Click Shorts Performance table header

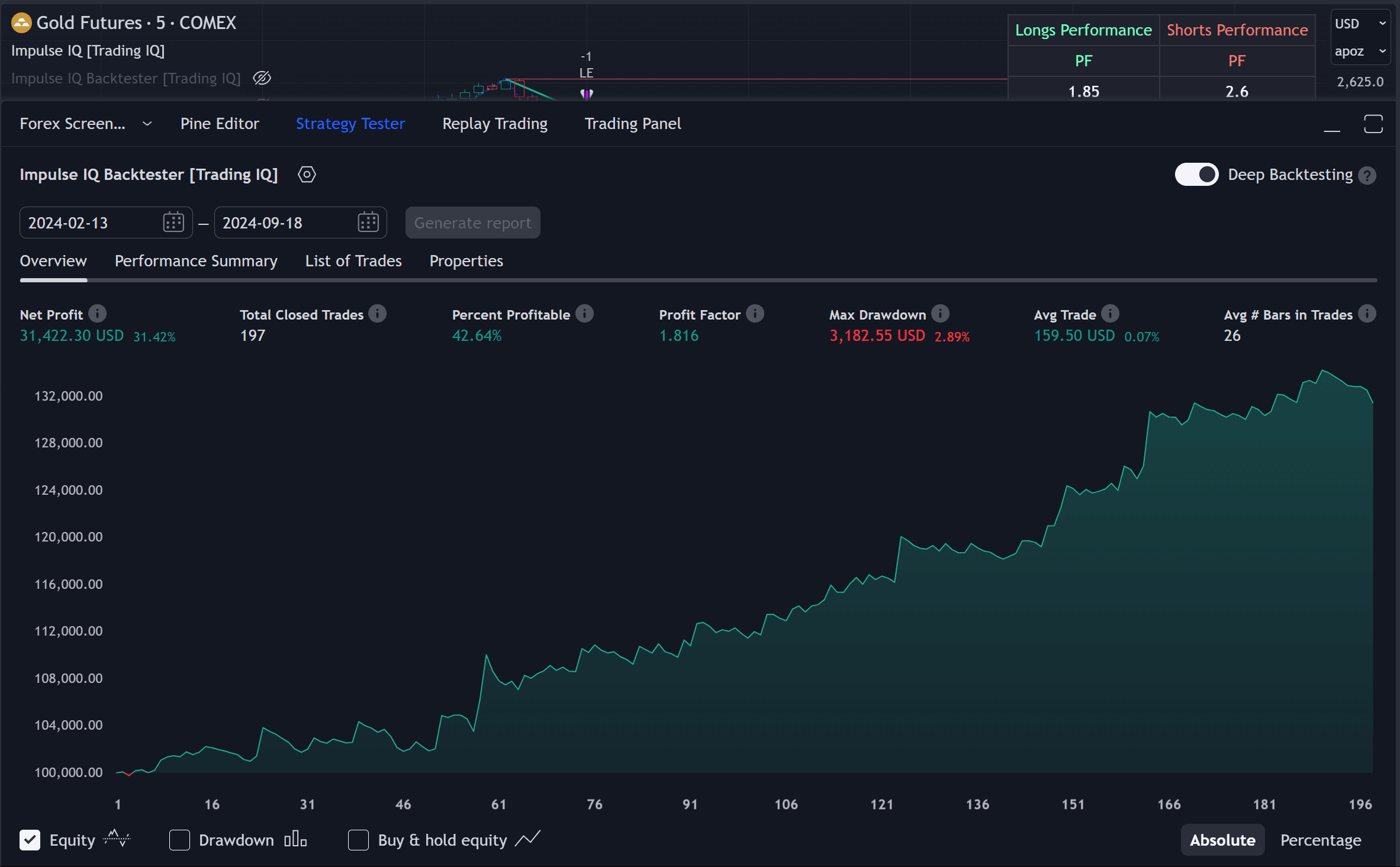[x=1237, y=30]
